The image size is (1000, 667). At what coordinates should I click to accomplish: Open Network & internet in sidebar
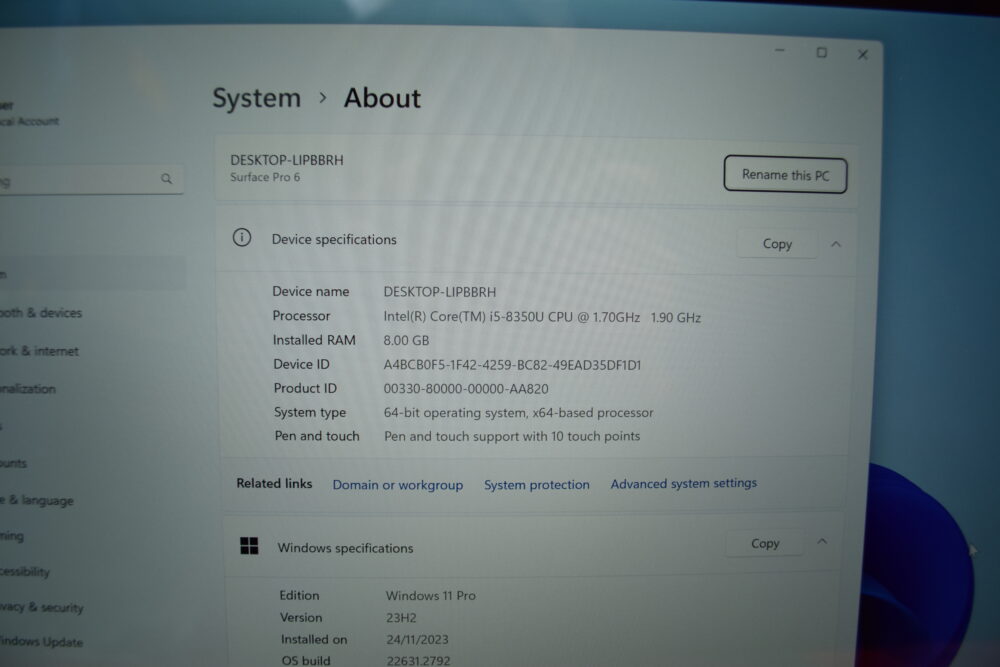click(39, 351)
